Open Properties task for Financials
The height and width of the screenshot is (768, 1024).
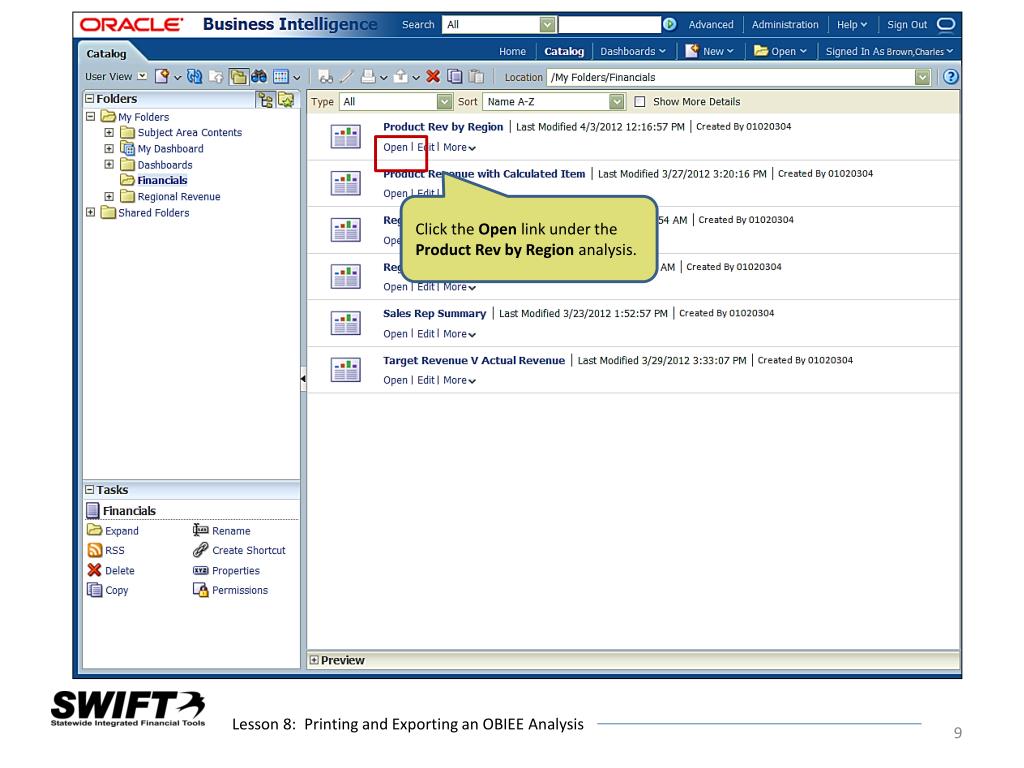[226, 570]
